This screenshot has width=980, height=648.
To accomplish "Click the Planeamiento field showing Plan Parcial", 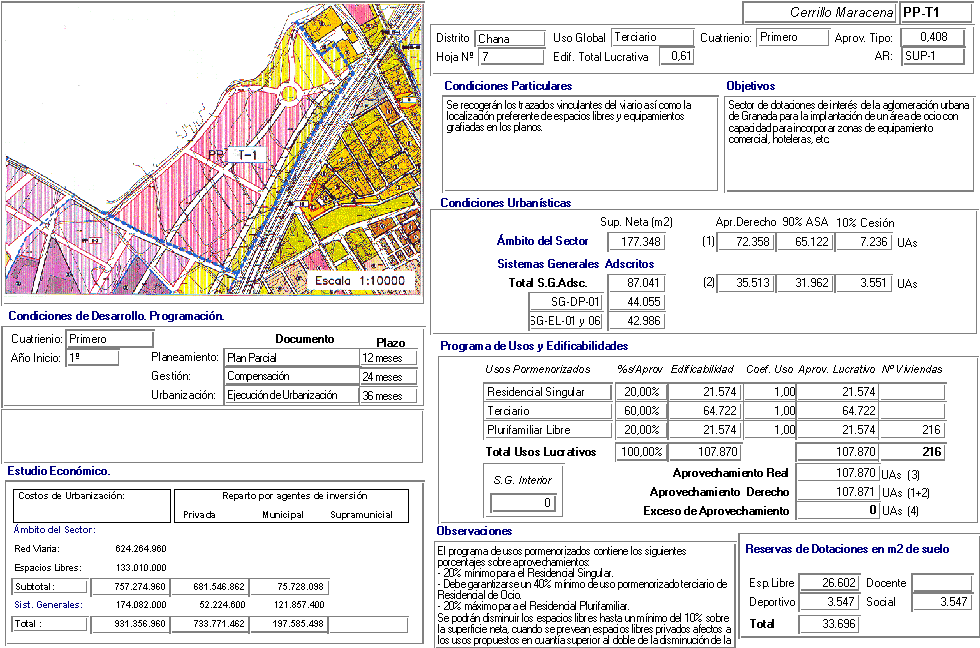I will click(291, 357).
